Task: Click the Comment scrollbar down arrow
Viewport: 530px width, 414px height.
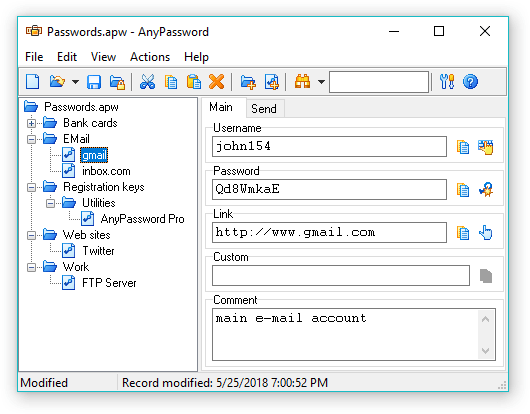Action: click(x=485, y=350)
